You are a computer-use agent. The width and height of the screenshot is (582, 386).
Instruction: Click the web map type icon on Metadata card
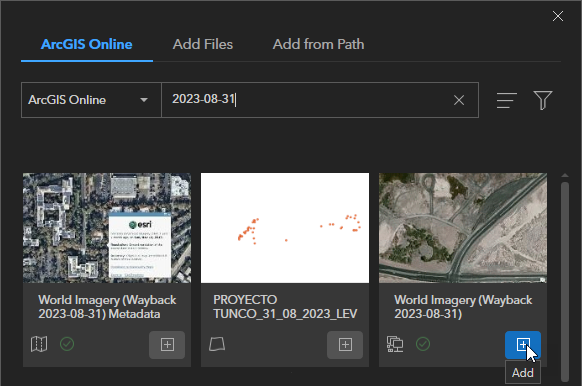(39, 344)
